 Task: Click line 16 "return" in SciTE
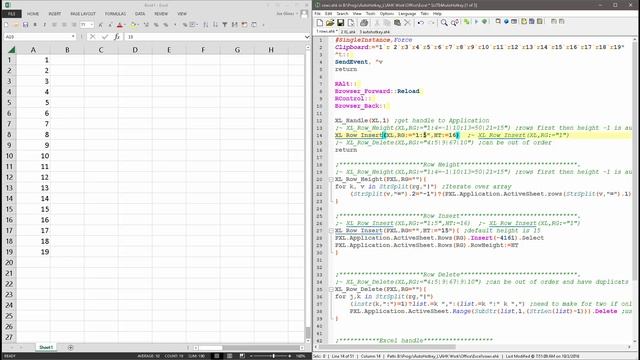[346, 150]
